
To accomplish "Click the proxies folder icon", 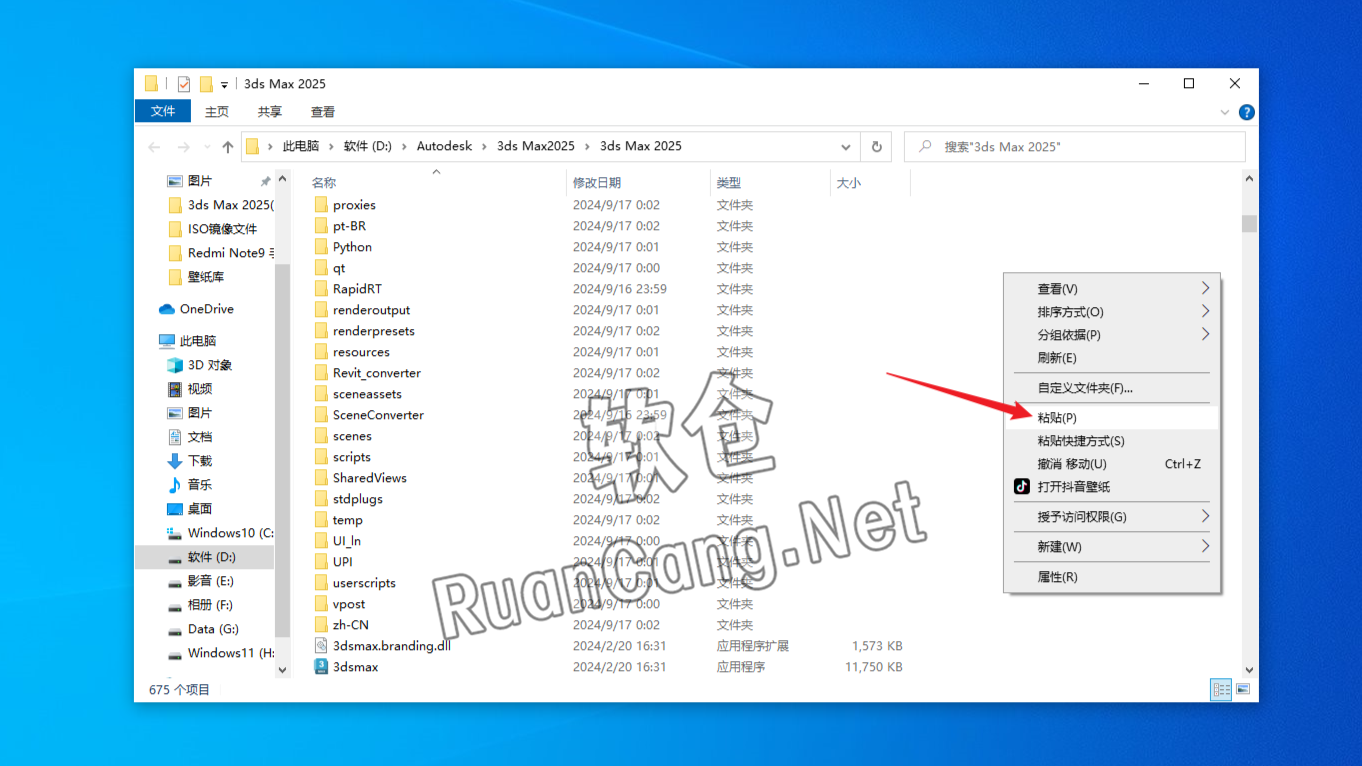I will tap(321, 205).
